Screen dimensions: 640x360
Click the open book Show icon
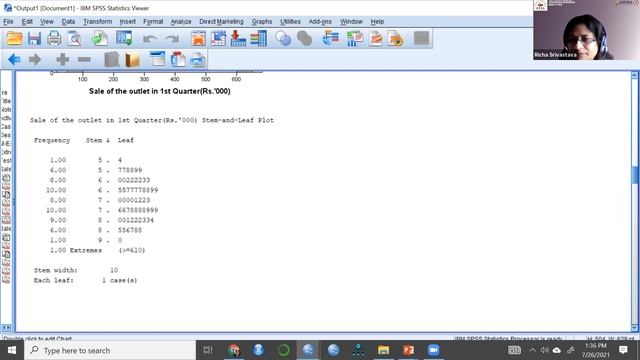(x=132, y=60)
